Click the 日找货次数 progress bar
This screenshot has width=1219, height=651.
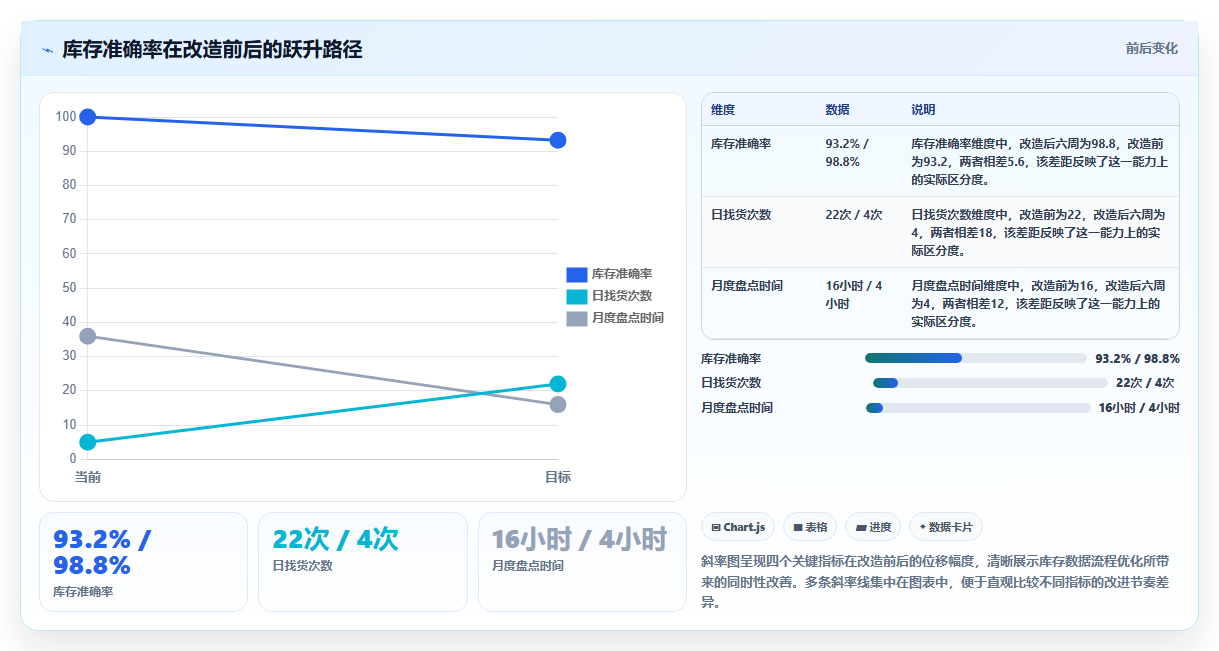(x=990, y=383)
